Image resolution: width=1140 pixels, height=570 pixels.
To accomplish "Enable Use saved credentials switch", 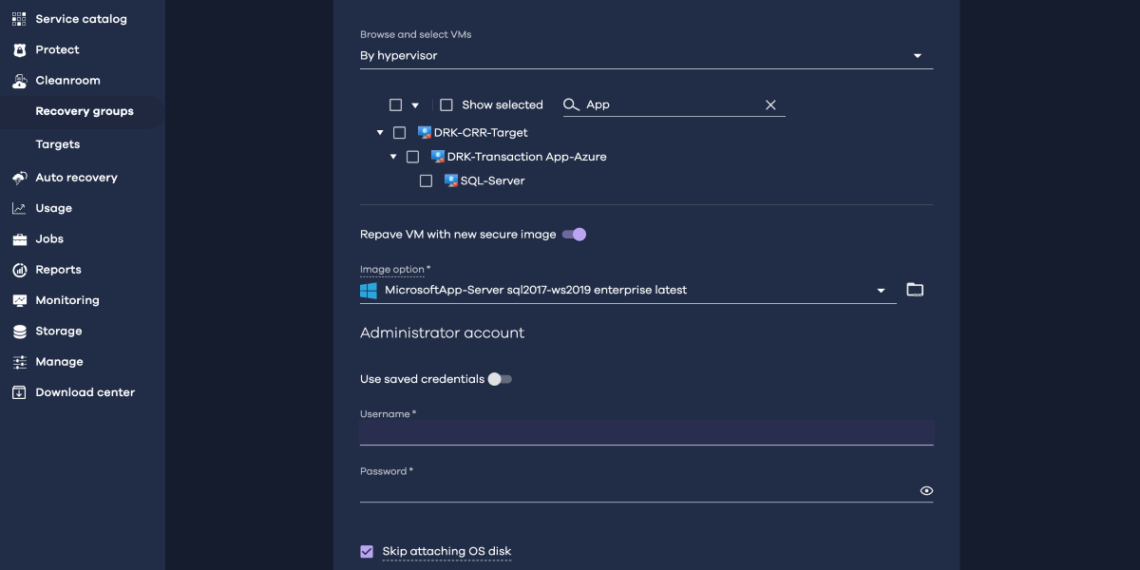I will (499, 380).
